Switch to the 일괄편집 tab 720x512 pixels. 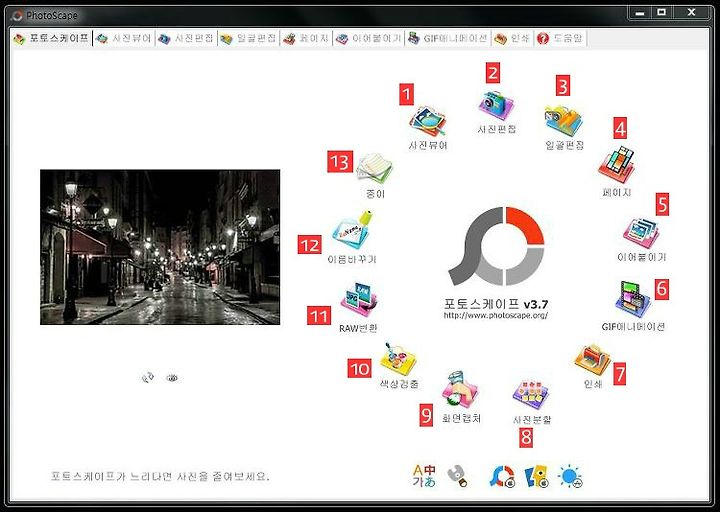248,39
